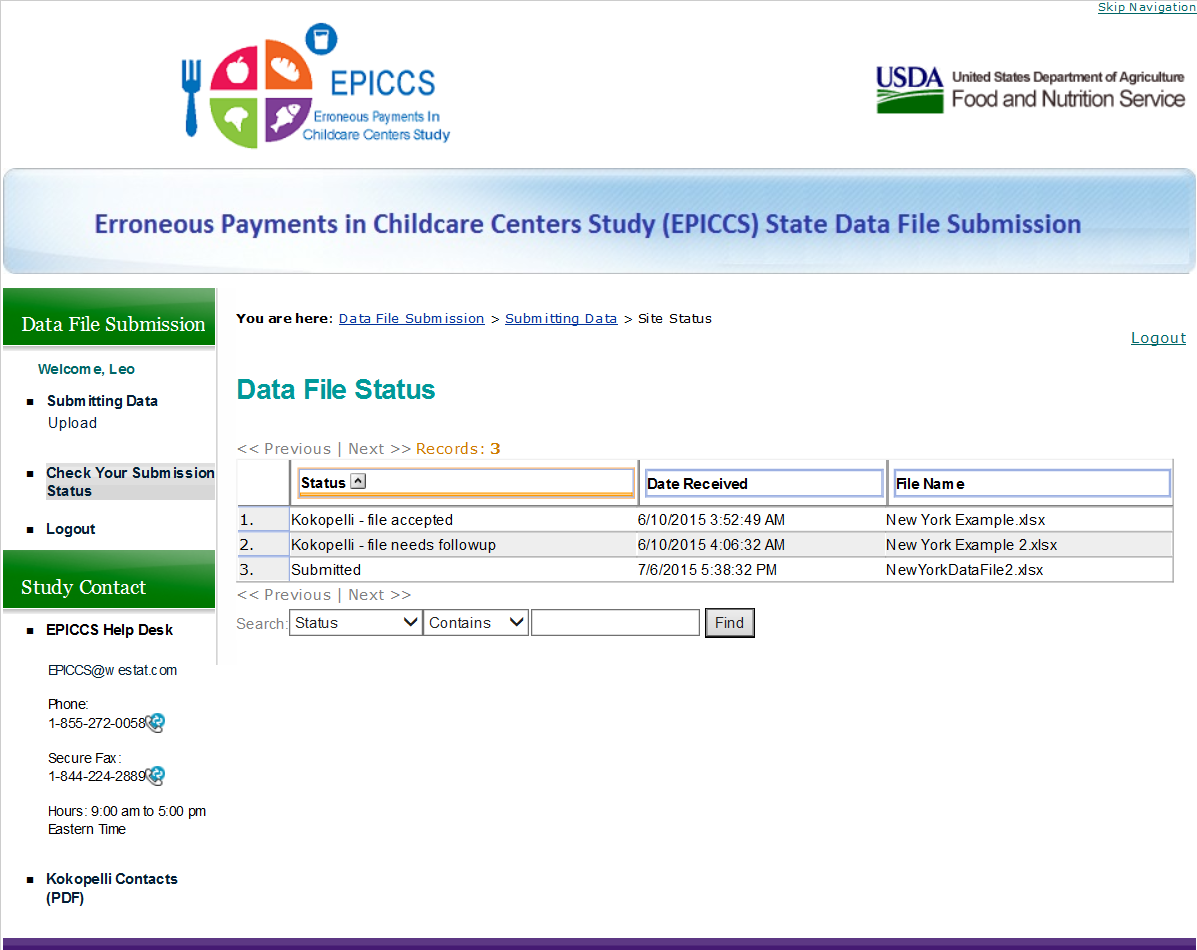Screen dimensions: 1197x950
Task: Click the EPICCS study logo
Action: pyautogui.click(x=316, y=86)
